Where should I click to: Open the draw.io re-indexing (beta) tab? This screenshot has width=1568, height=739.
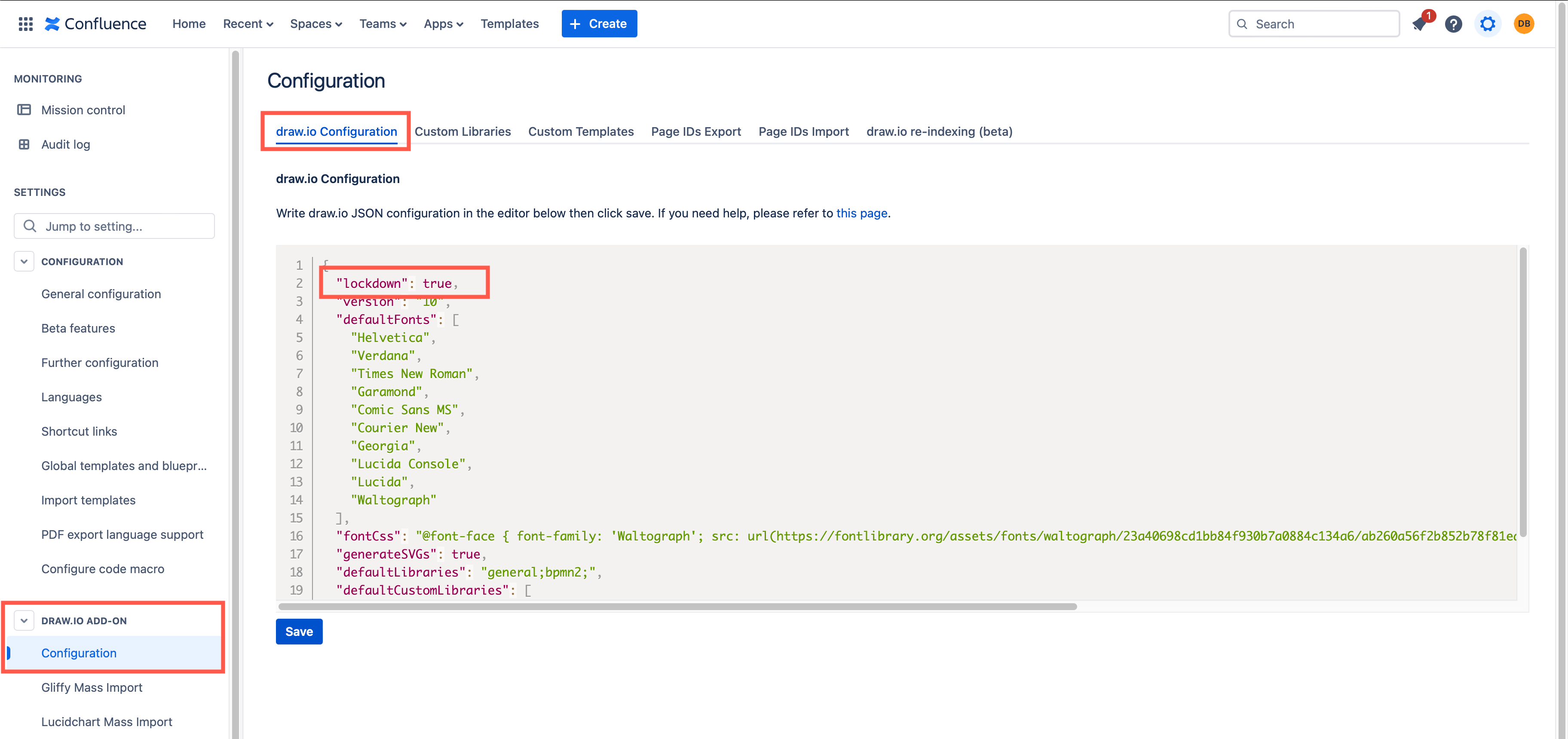pos(939,131)
